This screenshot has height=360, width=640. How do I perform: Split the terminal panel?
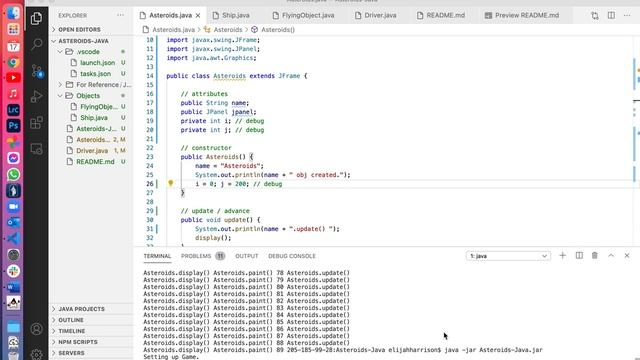pos(579,256)
